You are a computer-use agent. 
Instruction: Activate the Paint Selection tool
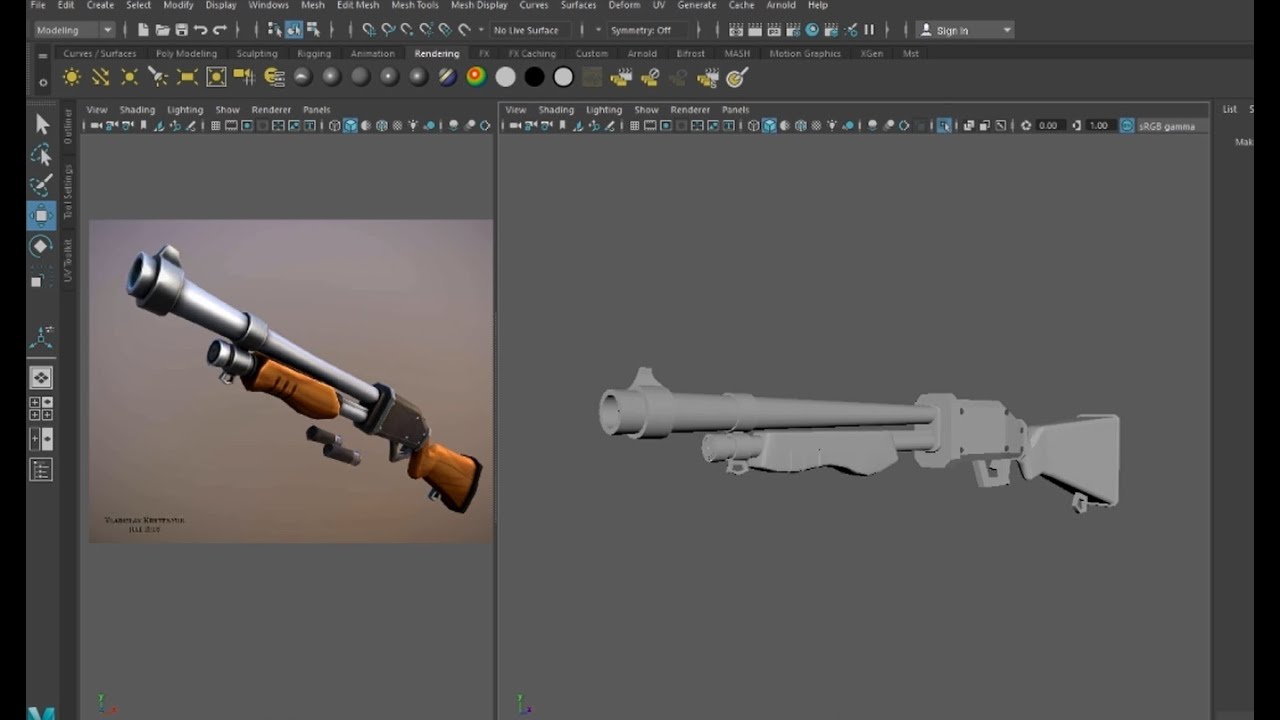point(42,185)
